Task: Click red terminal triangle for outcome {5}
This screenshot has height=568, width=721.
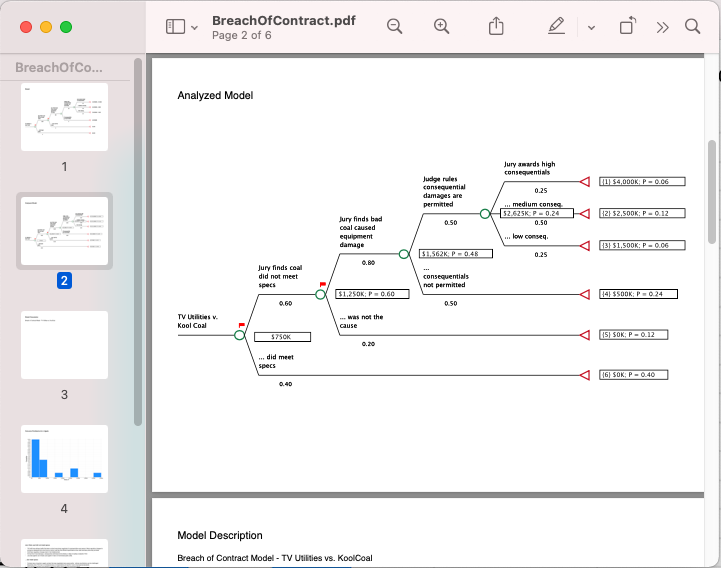Action: pos(584,335)
